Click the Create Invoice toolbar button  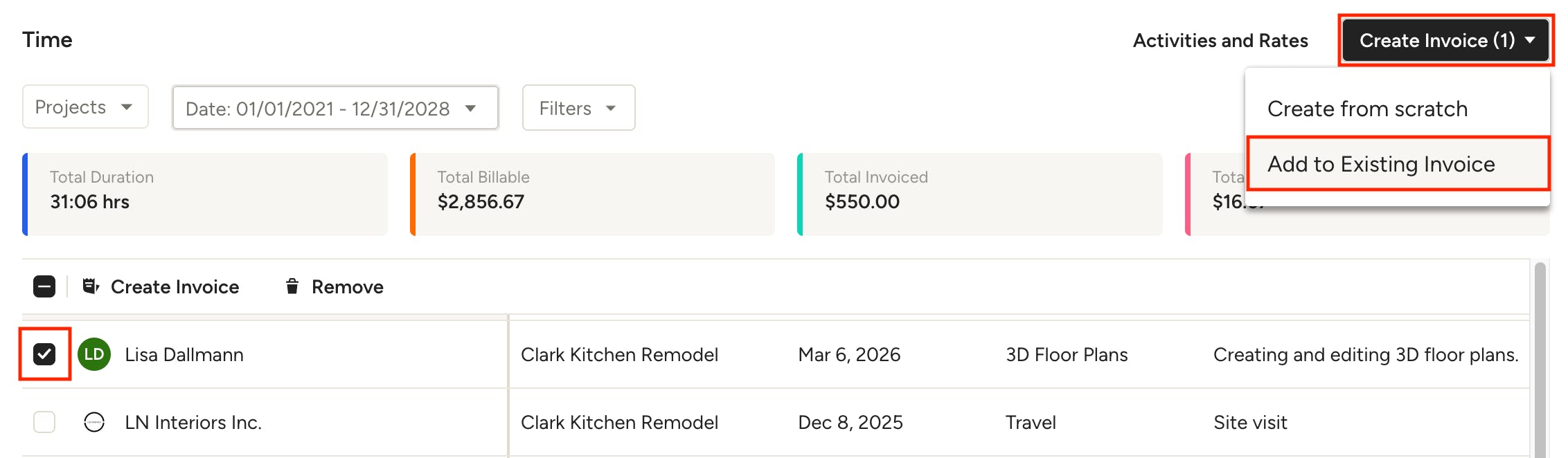pyautogui.click(x=161, y=286)
